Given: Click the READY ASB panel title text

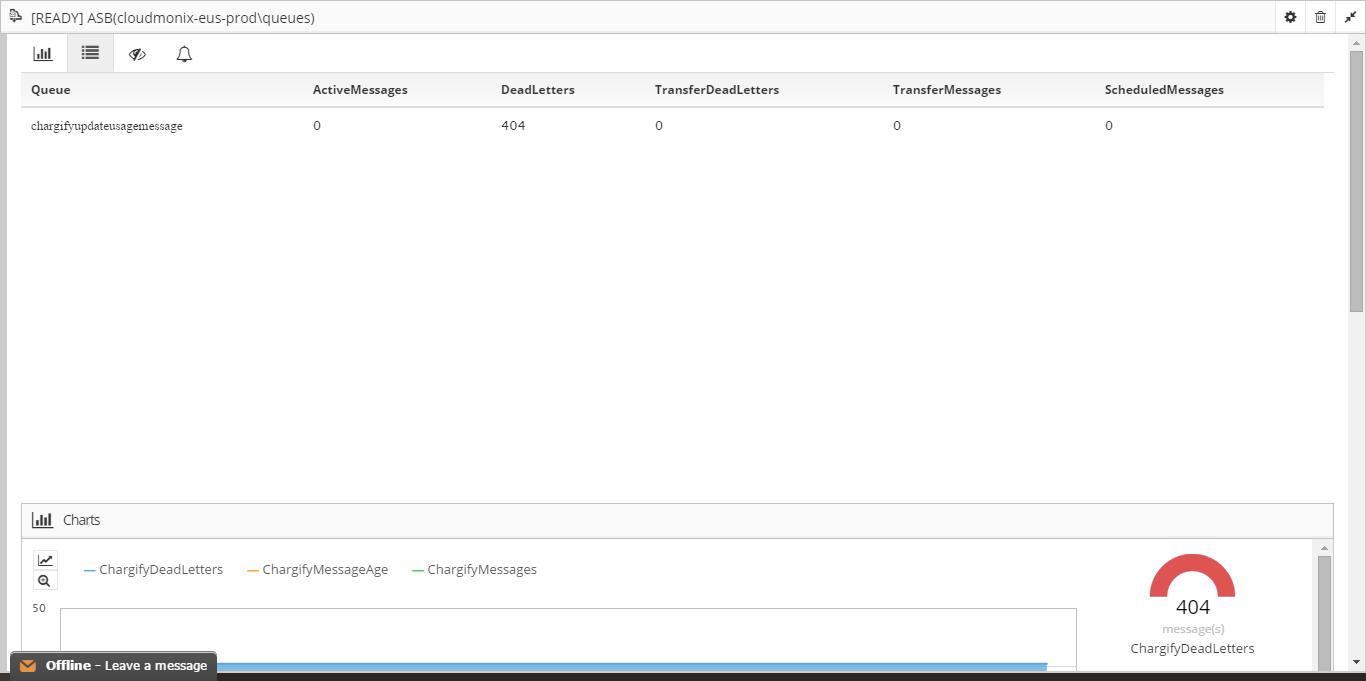Looking at the screenshot, I should point(173,18).
